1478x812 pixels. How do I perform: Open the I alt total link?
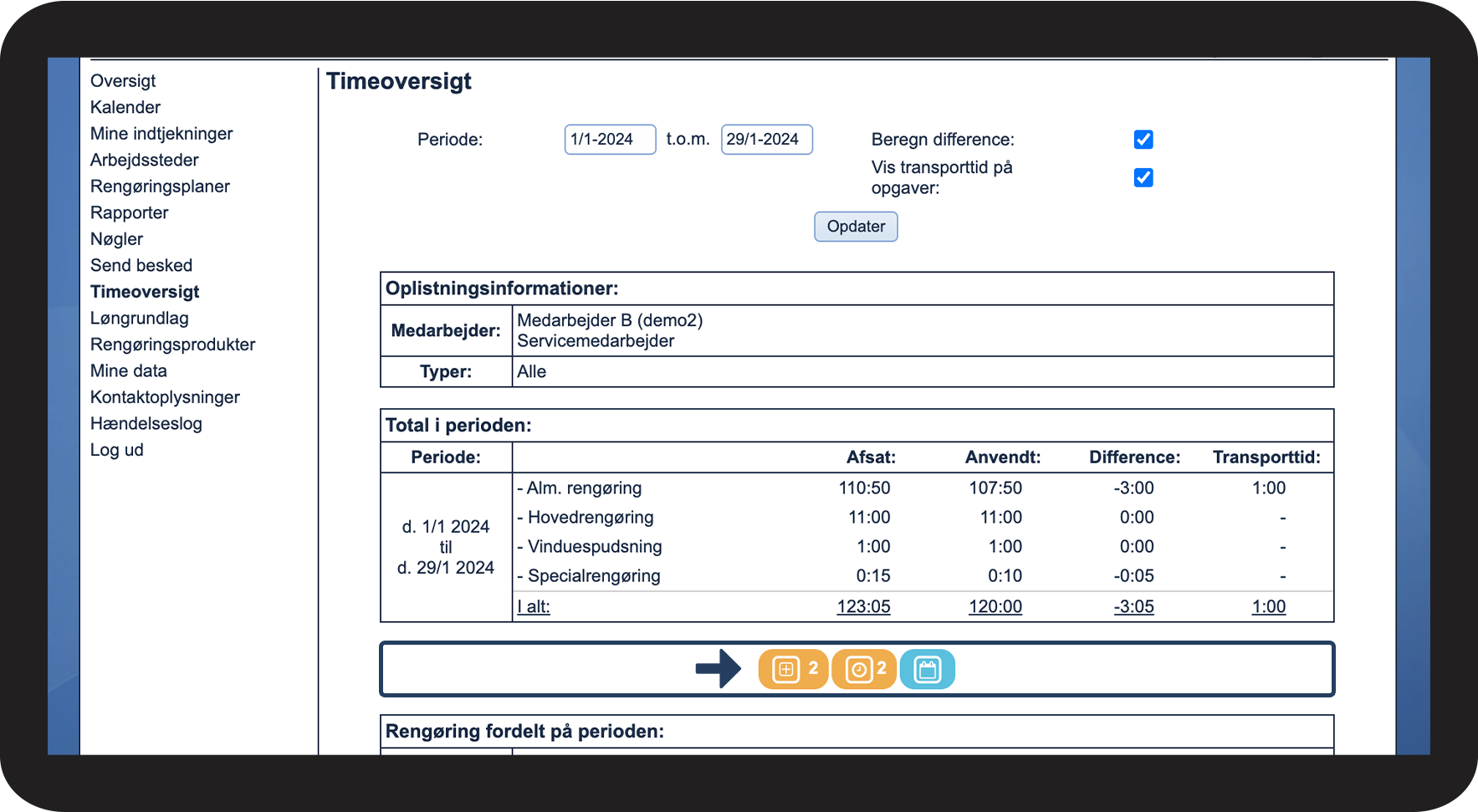(534, 607)
